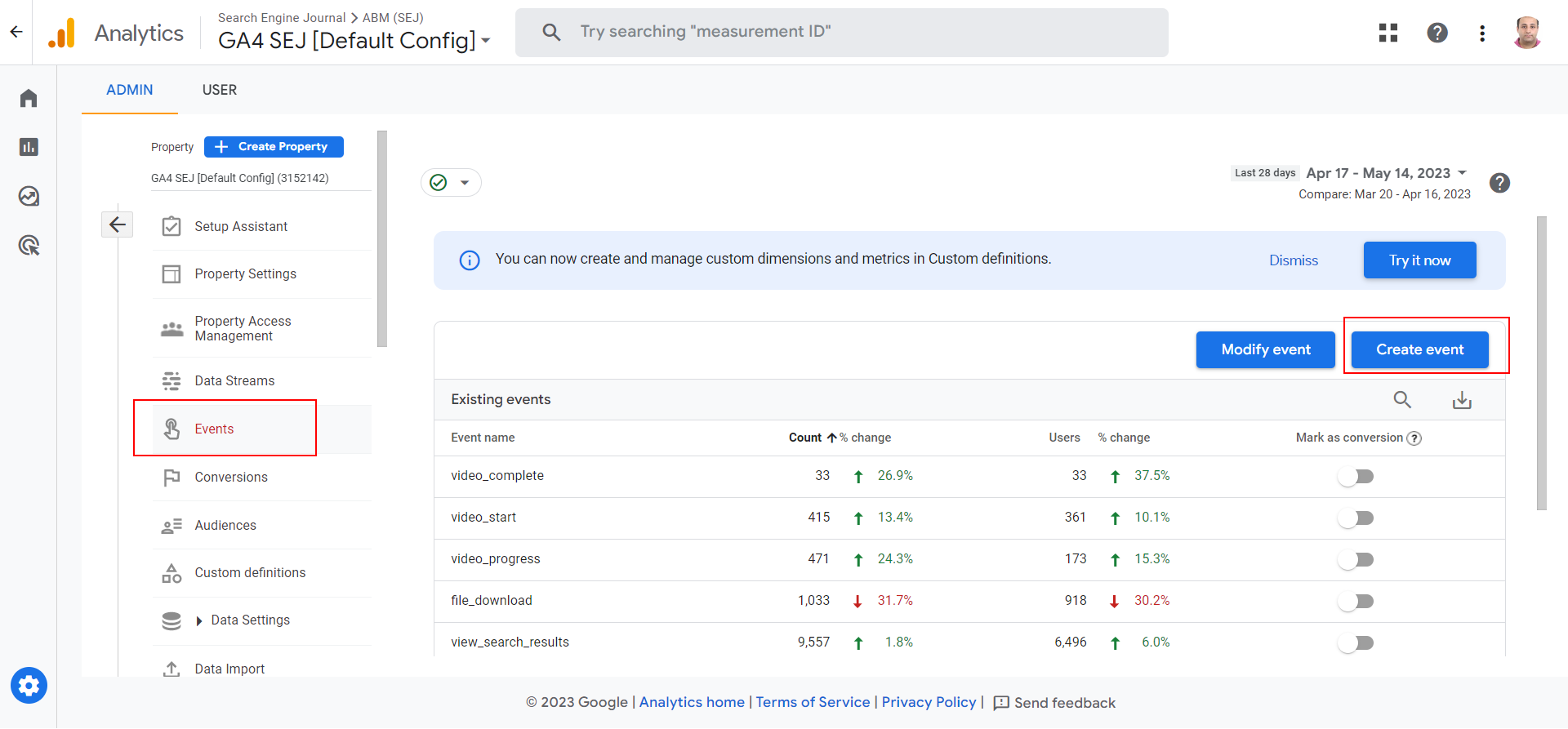Open the help icon in top bar
This screenshot has width=1568, height=729.
coord(1437,33)
